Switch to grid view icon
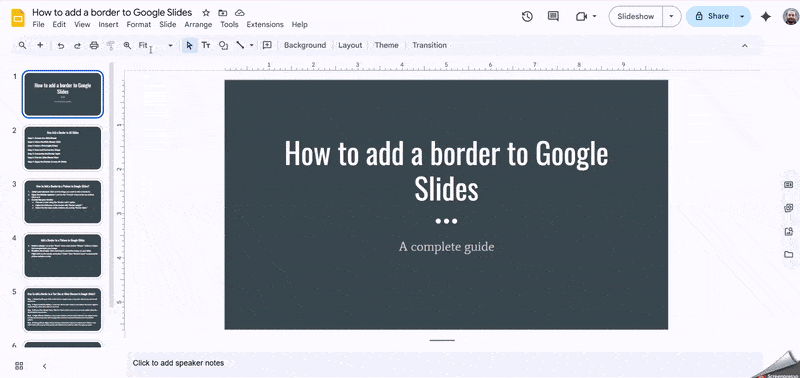The width and height of the screenshot is (800, 378). 19,366
